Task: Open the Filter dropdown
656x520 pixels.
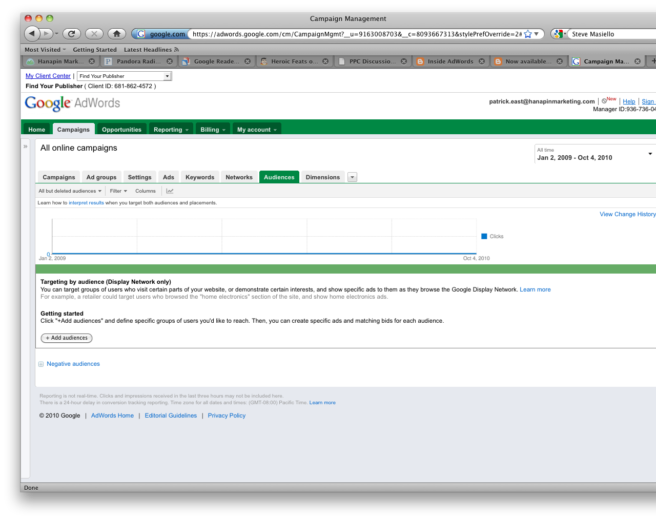Action: [x=118, y=191]
